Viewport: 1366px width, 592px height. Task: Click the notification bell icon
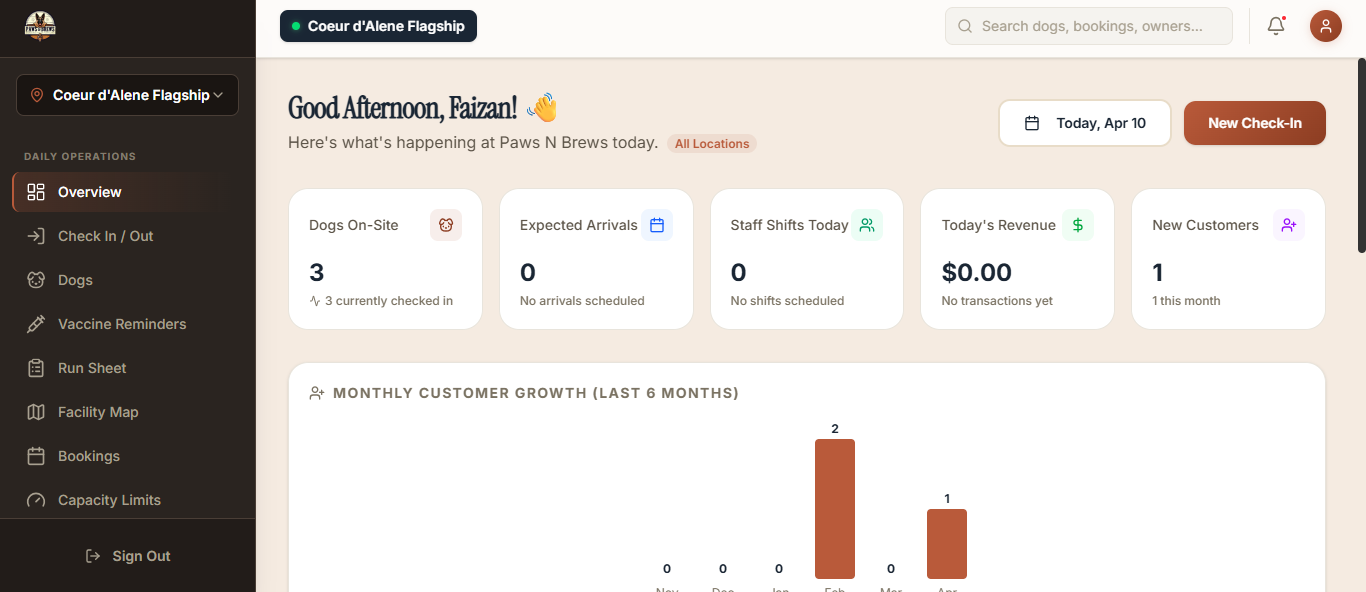[1276, 26]
